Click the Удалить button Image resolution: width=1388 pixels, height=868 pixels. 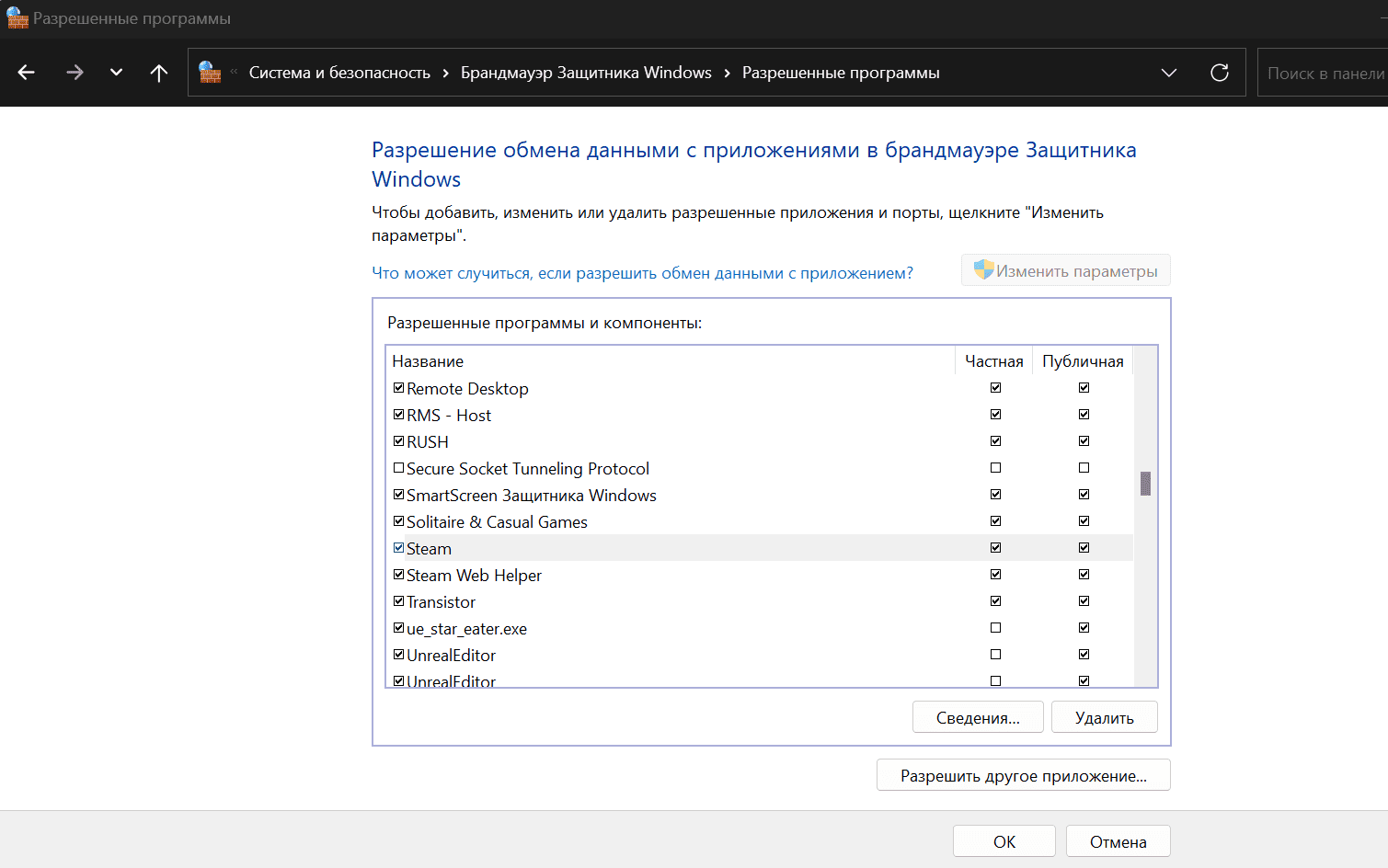pos(1105,717)
